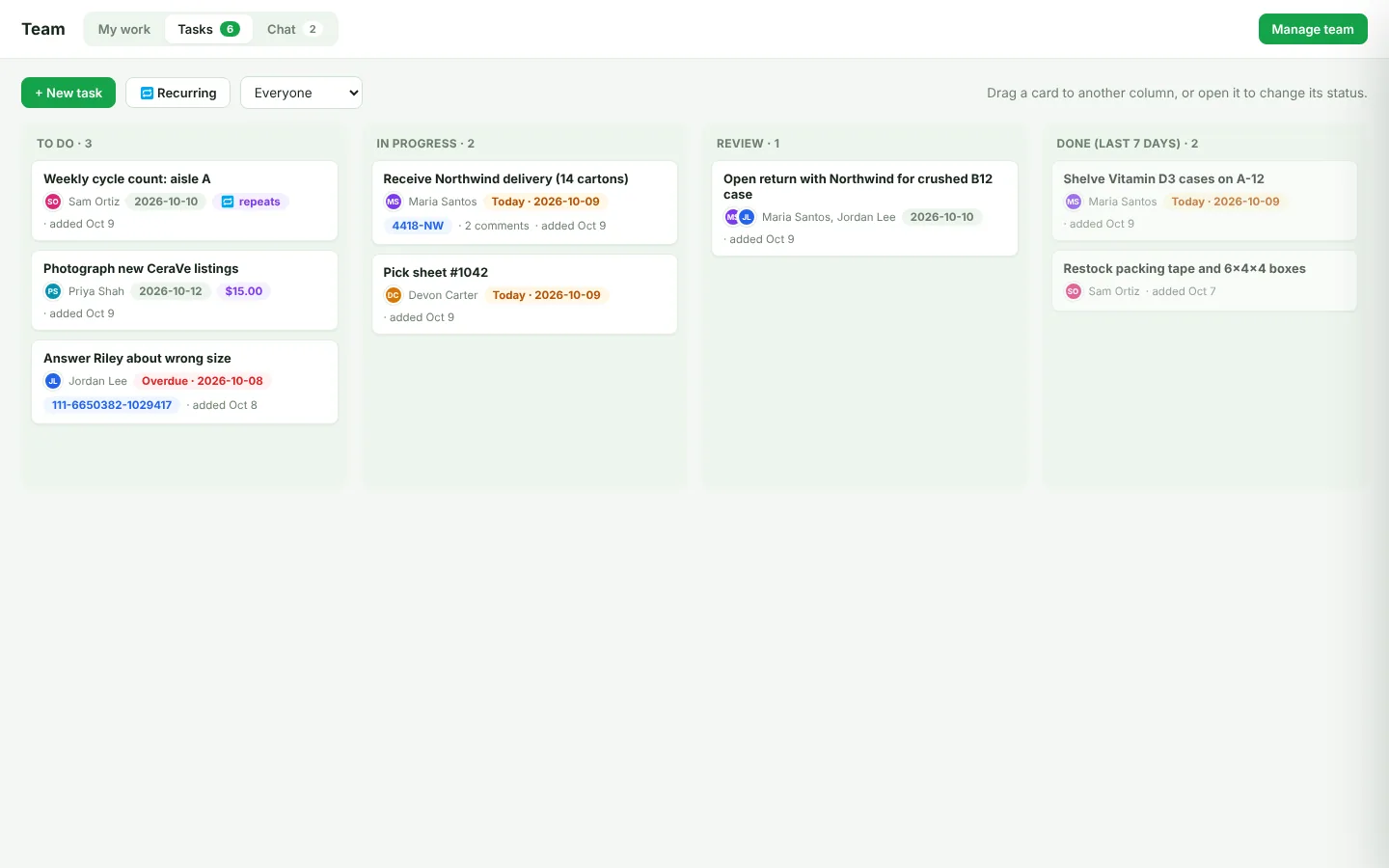Open the Recurring tasks button
Image resolution: width=1389 pixels, height=868 pixels.
(177, 93)
